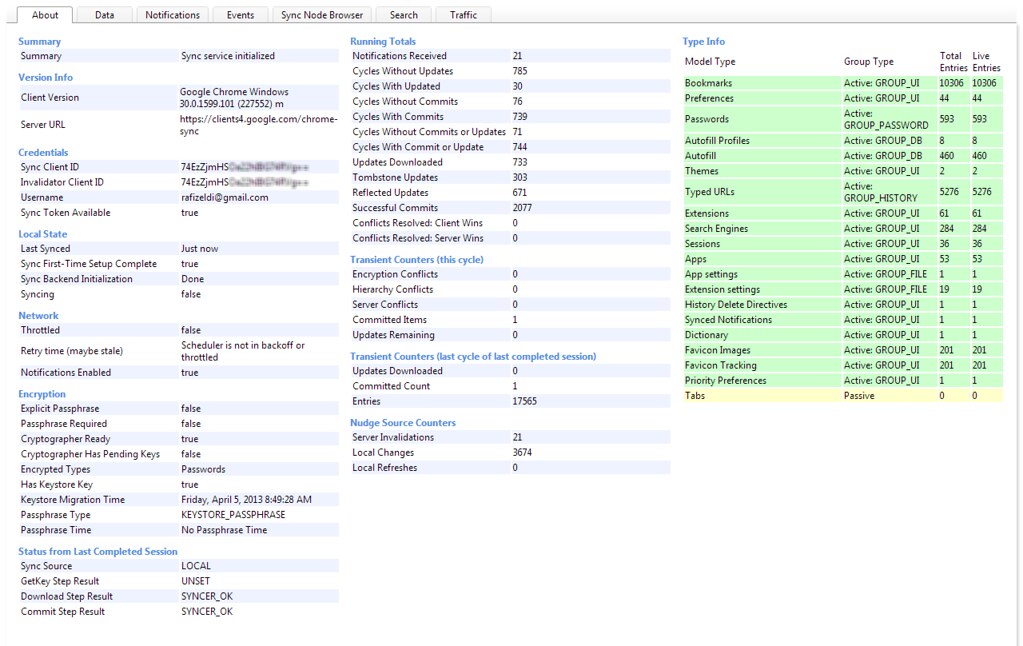Switch to the About tab
The image size is (1023, 646).
click(45, 15)
